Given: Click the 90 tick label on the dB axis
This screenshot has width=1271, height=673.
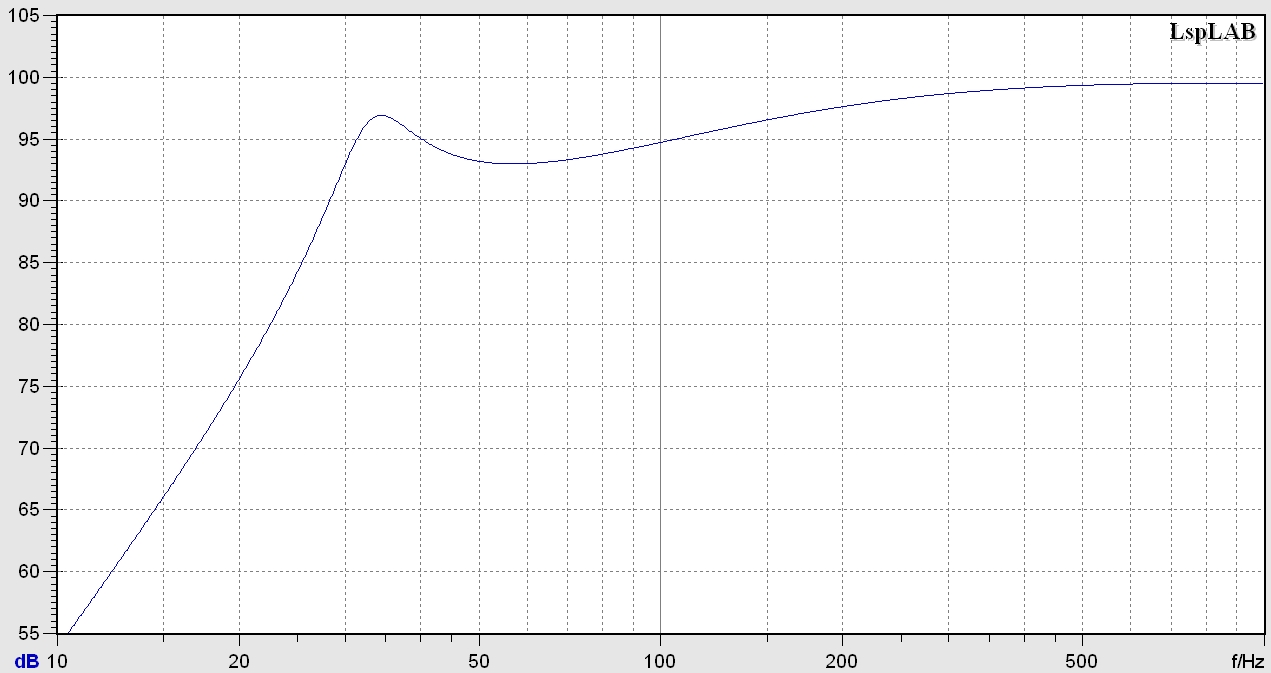Looking at the screenshot, I should pyautogui.click(x=30, y=201).
